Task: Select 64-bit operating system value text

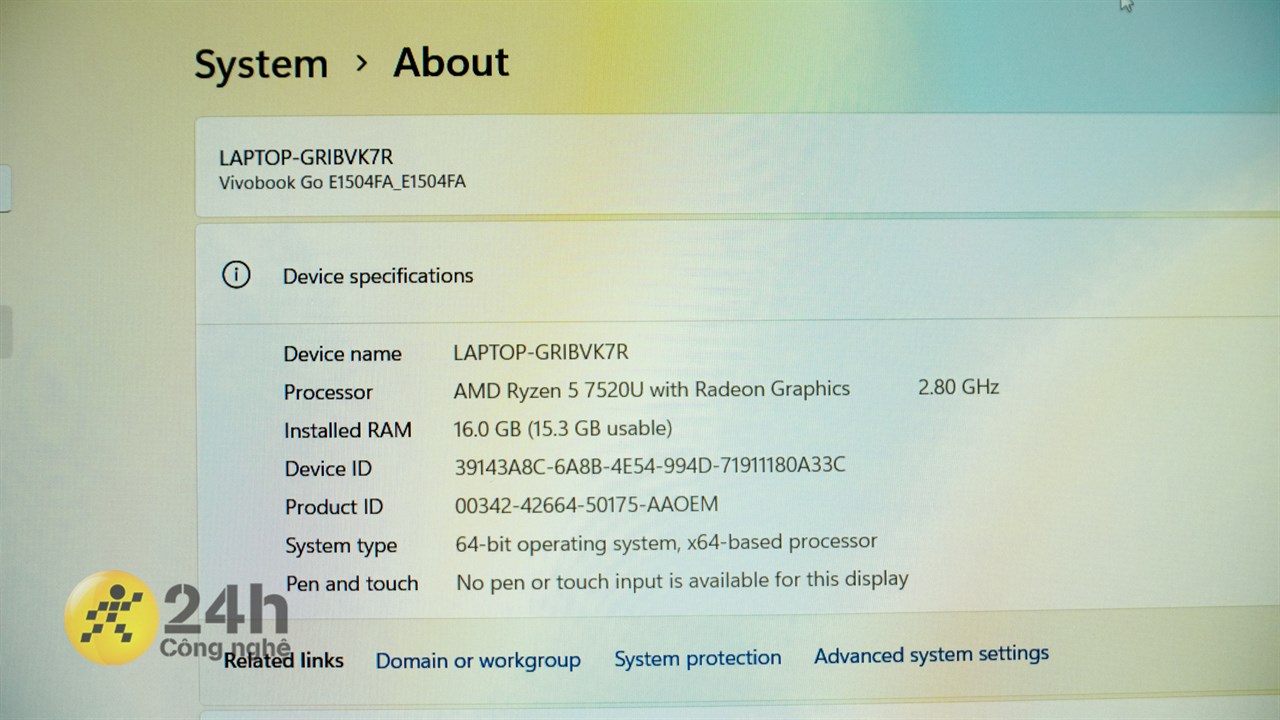Action: pos(666,543)
